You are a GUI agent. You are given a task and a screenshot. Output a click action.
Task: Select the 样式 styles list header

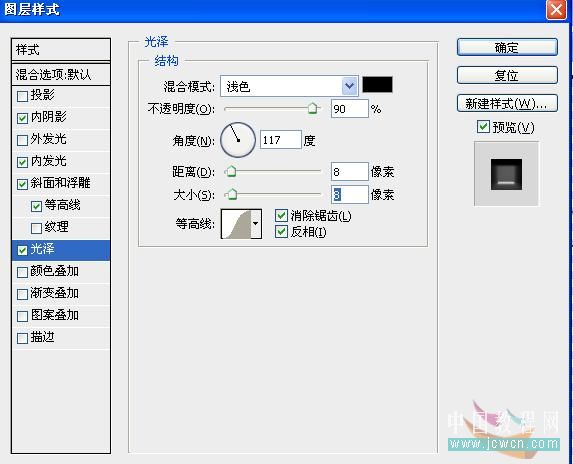coord(61,50)
